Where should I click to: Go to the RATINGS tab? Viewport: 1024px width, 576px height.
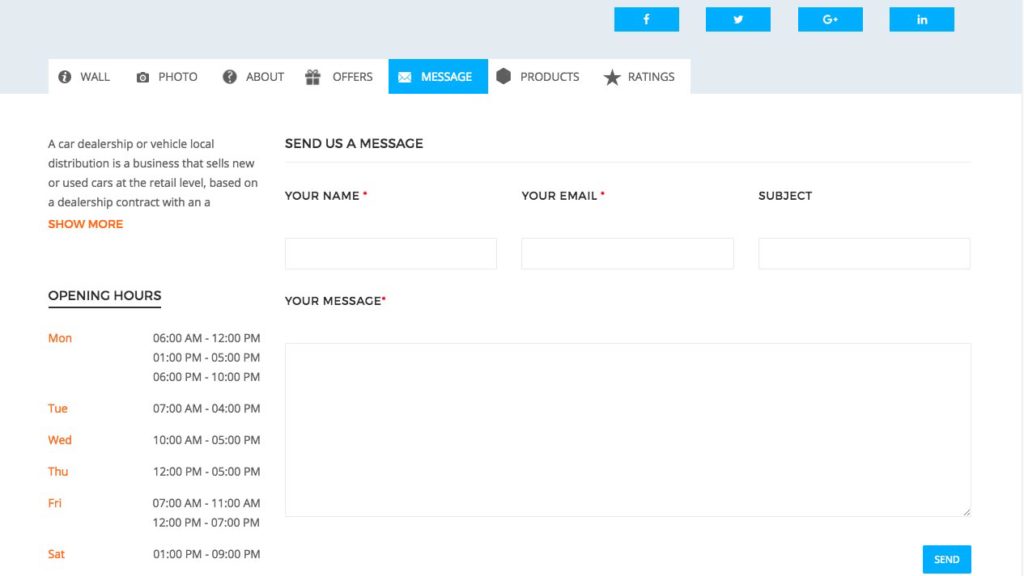(x=641, y=76)
